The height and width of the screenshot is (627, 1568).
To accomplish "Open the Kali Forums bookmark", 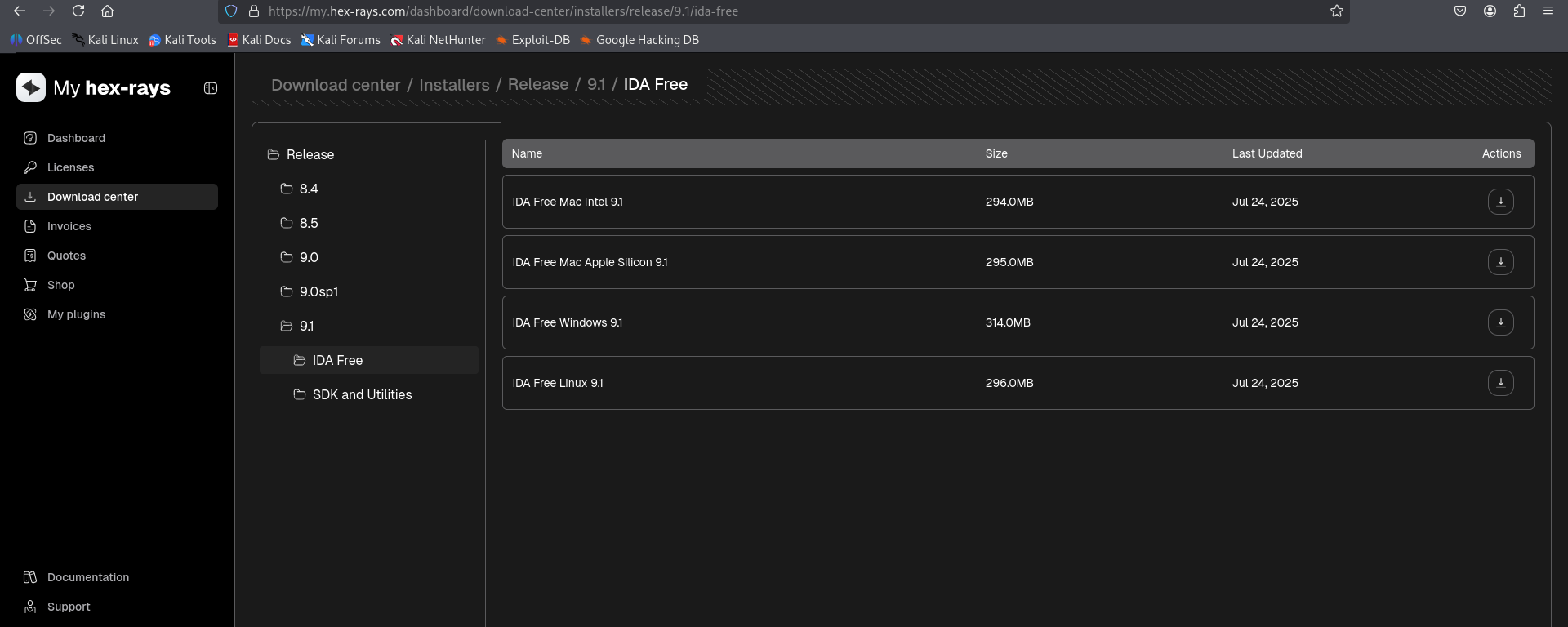I will tap(341, 40).
